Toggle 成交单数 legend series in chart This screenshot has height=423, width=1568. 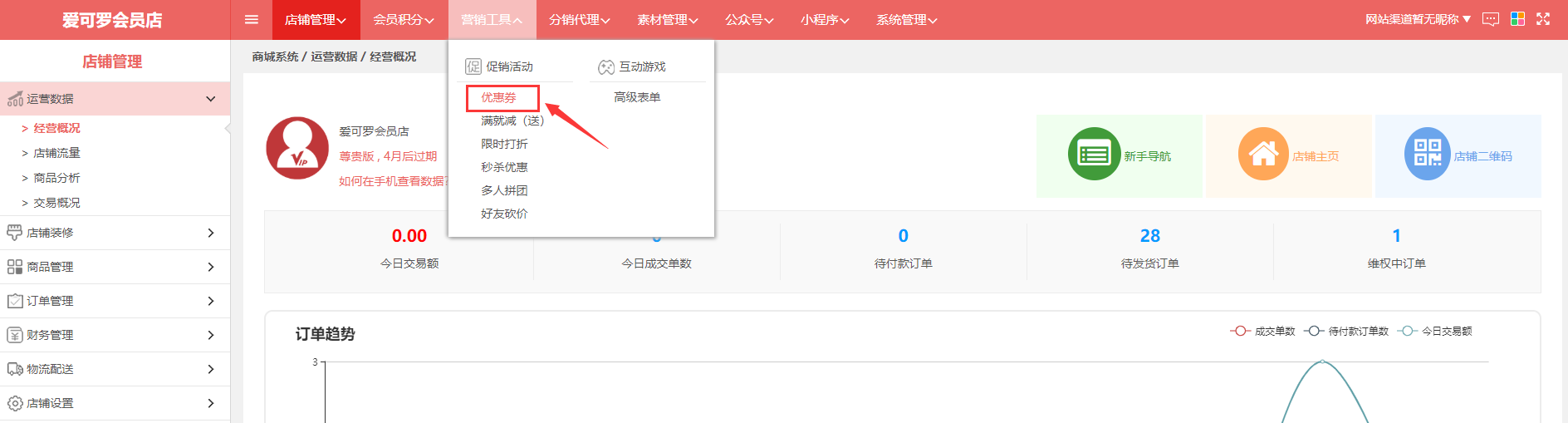pos(1263,331)
